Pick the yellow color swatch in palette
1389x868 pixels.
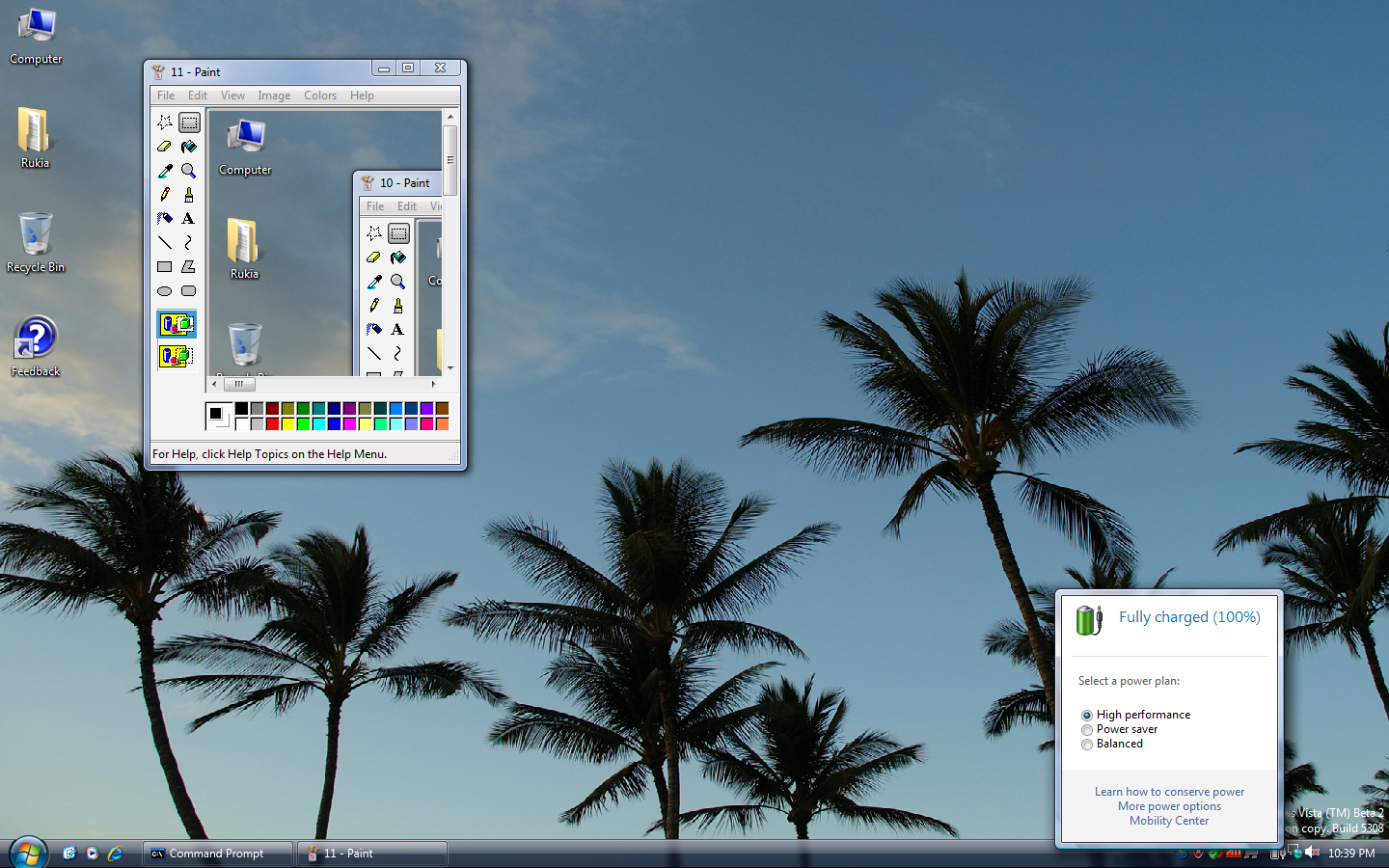[288, 424]
